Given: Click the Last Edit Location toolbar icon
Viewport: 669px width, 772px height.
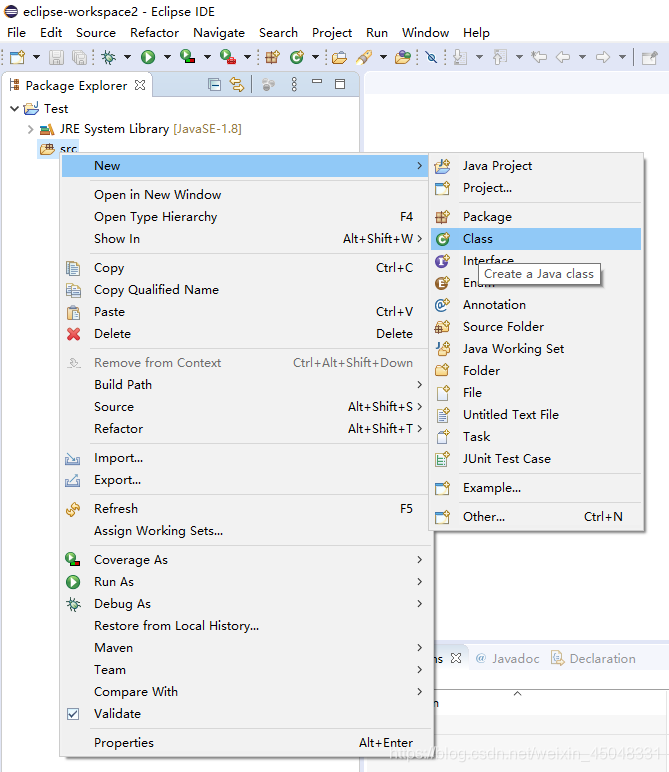Looking at the screenshot, I should (x=539, y=57).
